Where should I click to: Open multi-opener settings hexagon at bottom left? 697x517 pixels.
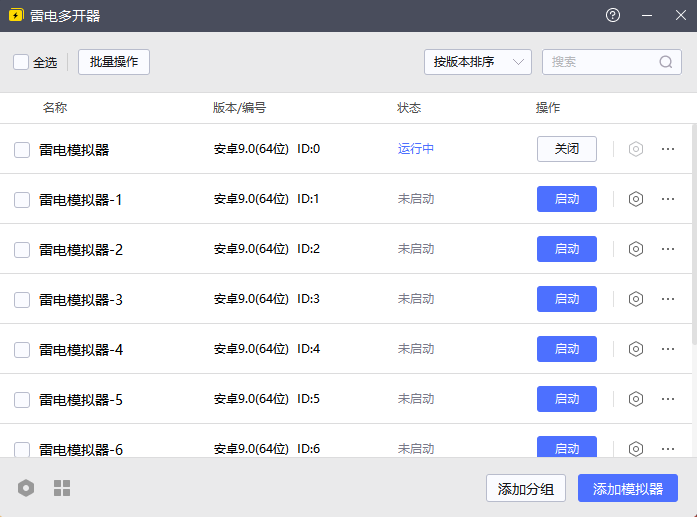(26, 488)
